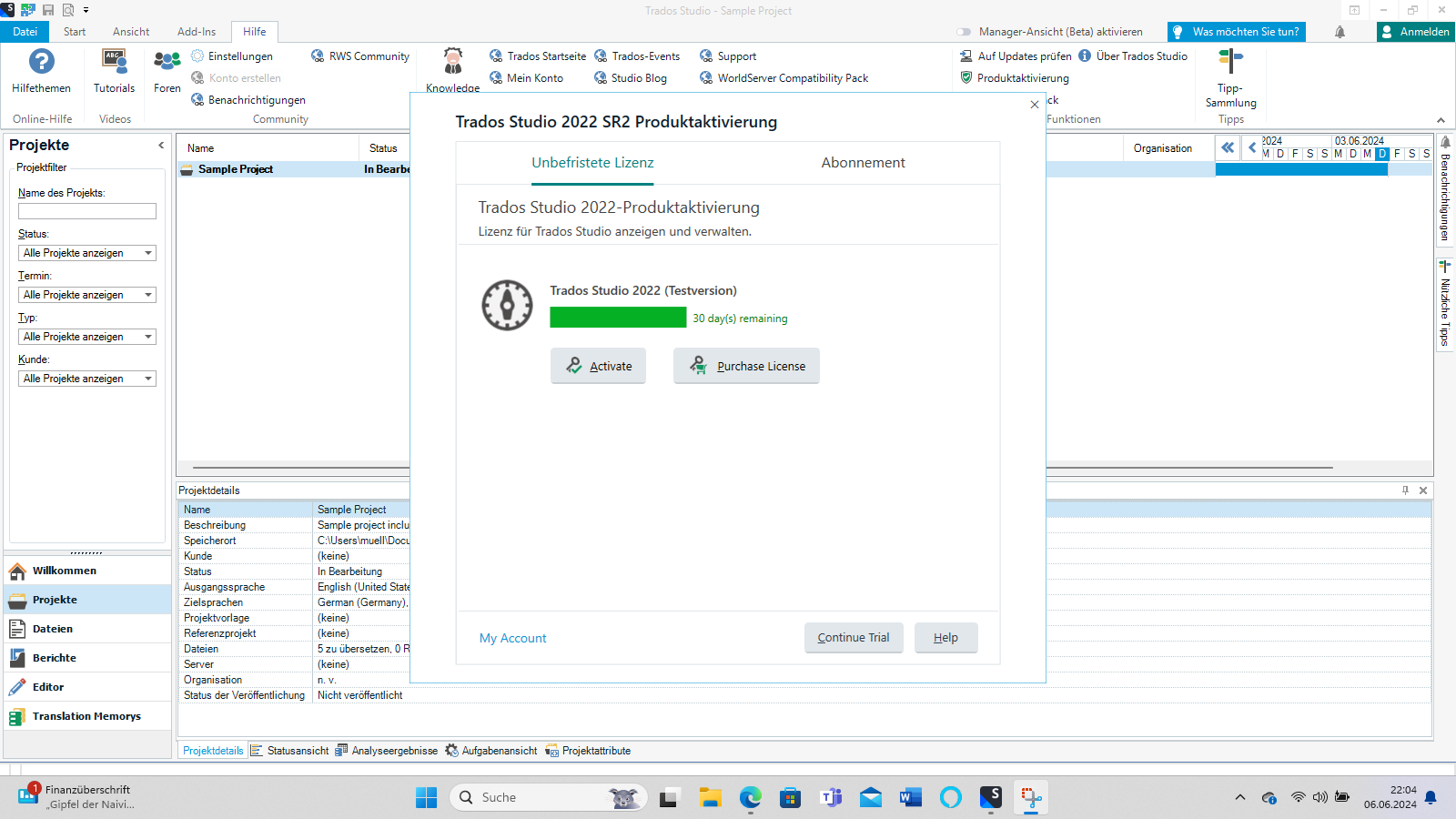Open quick access toolbar dropdown arrow
The image size is (1456, 819).
86,10
